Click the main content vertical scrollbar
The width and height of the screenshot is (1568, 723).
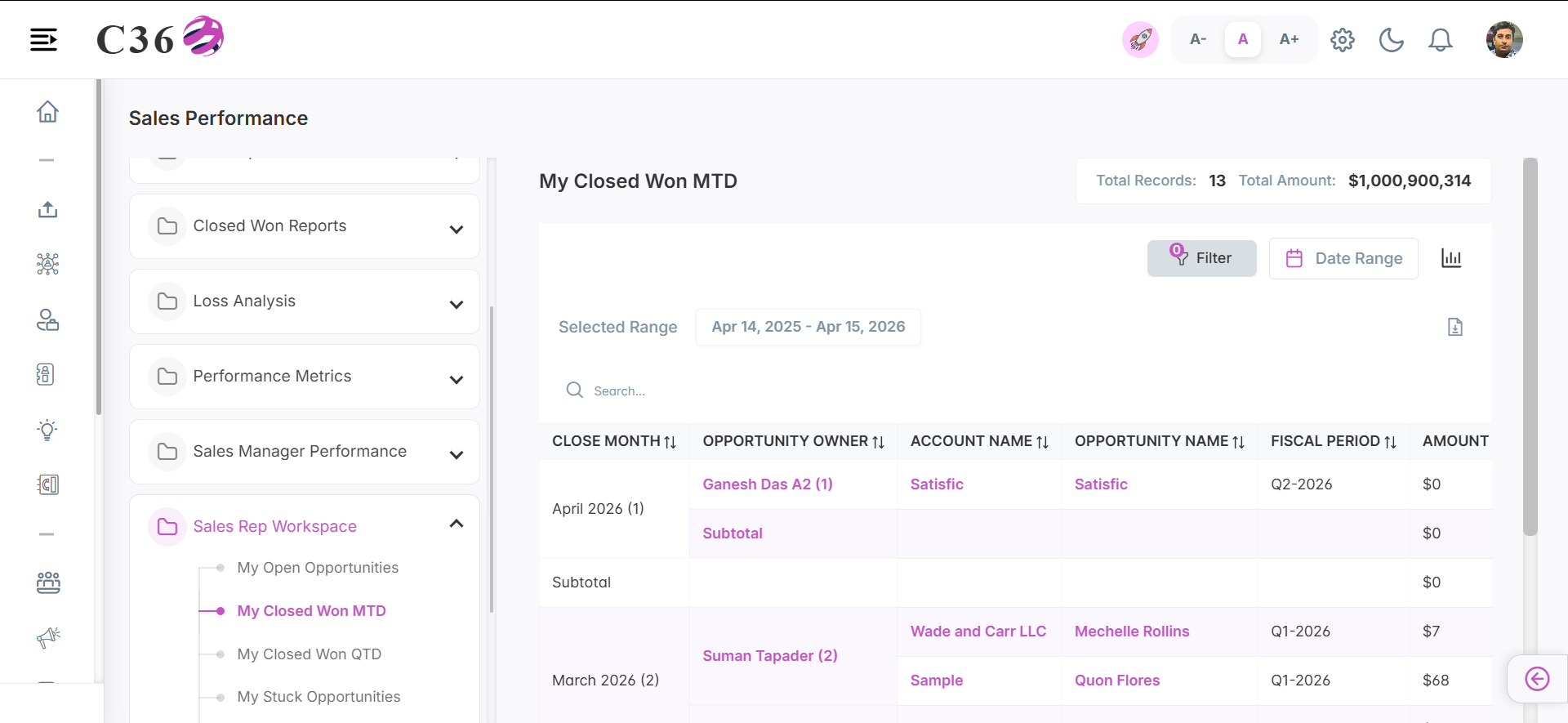1530,347
